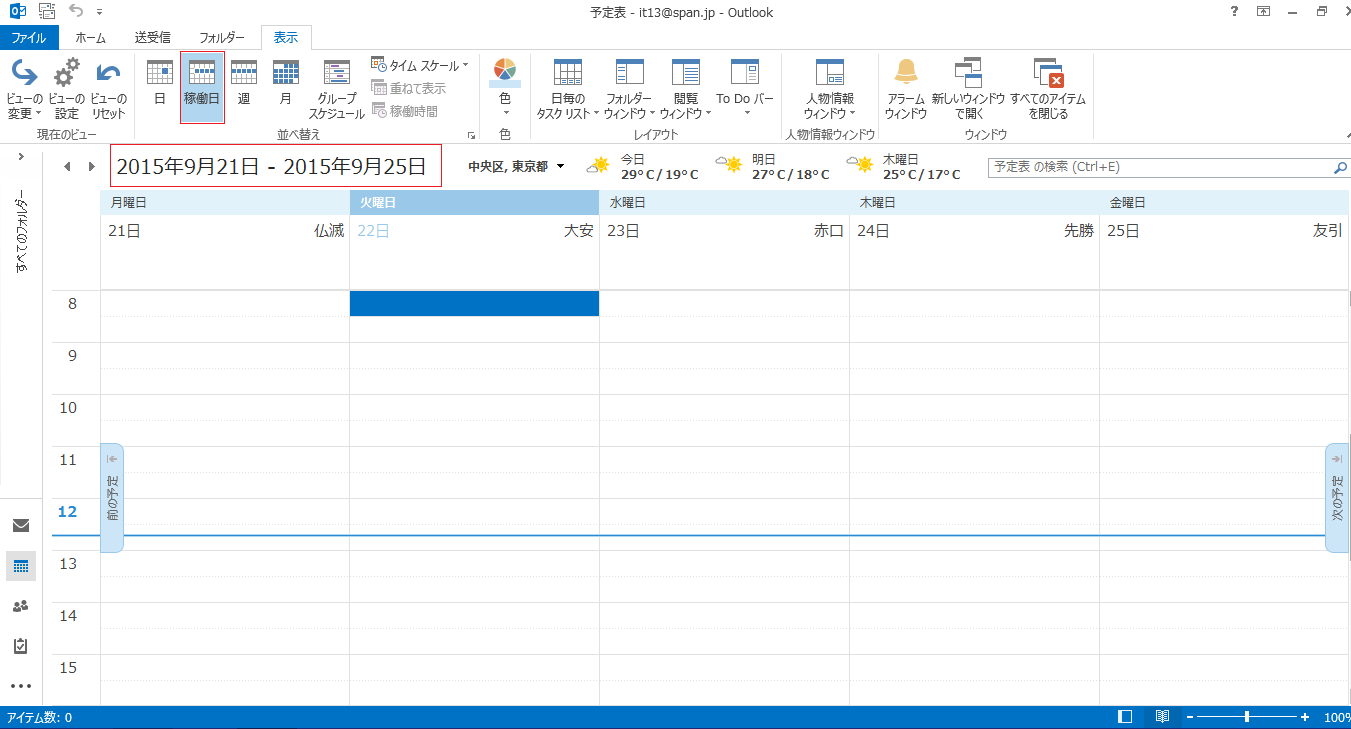Click 水曜日 column header
Viewport: 1351px width, 729px height.
(x=724, y=202)
